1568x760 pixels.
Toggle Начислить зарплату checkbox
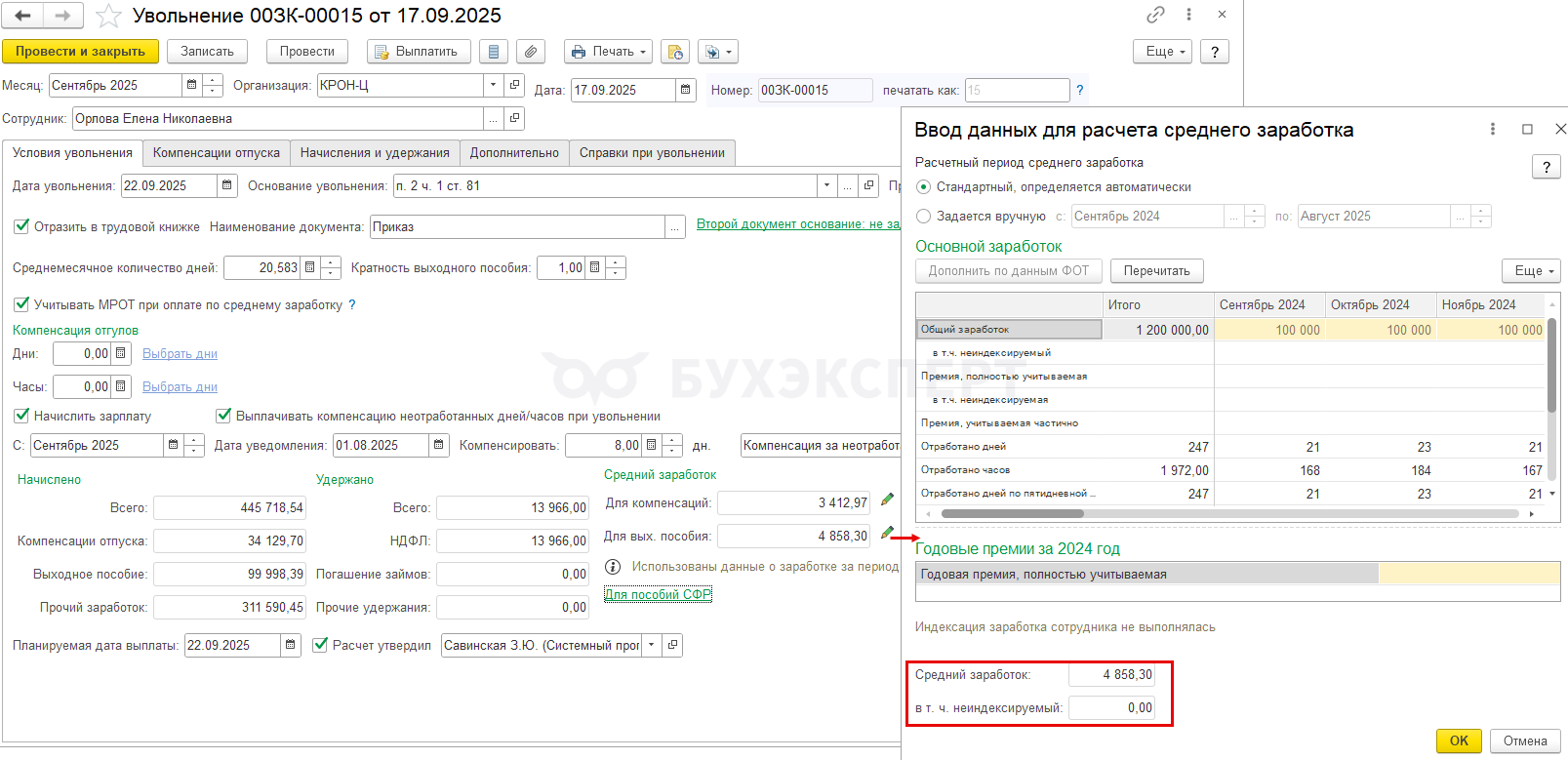click(x=21, y=416)
